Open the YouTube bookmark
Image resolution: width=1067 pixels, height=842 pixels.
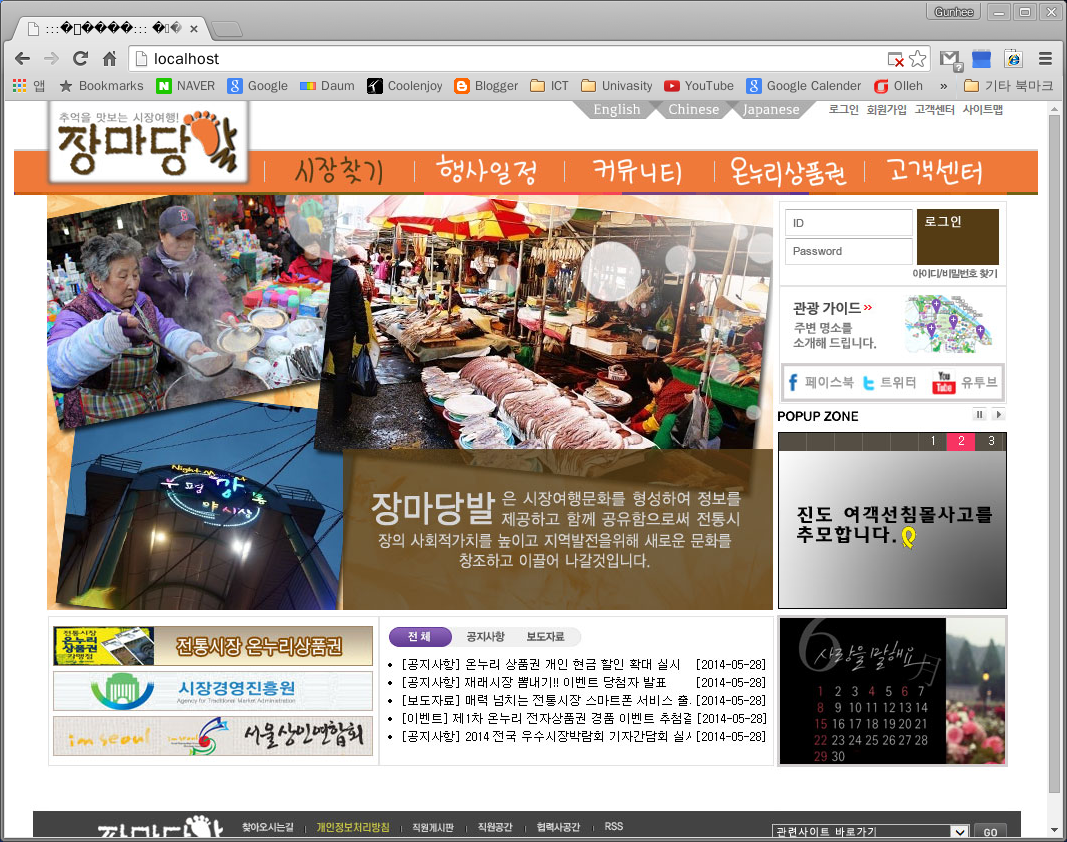(699, 86)
